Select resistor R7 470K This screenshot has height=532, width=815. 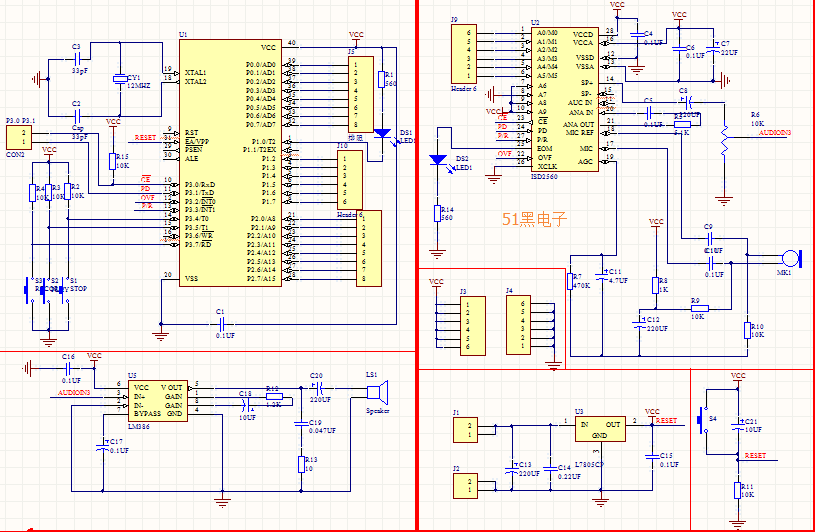point(570,281)
